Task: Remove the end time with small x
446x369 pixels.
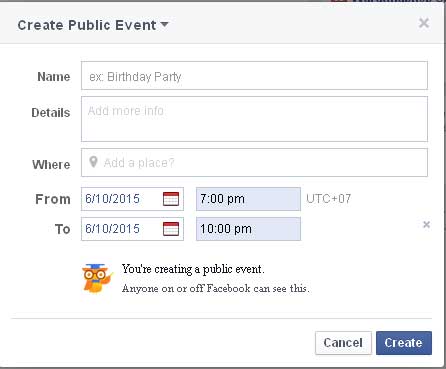Action: [426, 225]
